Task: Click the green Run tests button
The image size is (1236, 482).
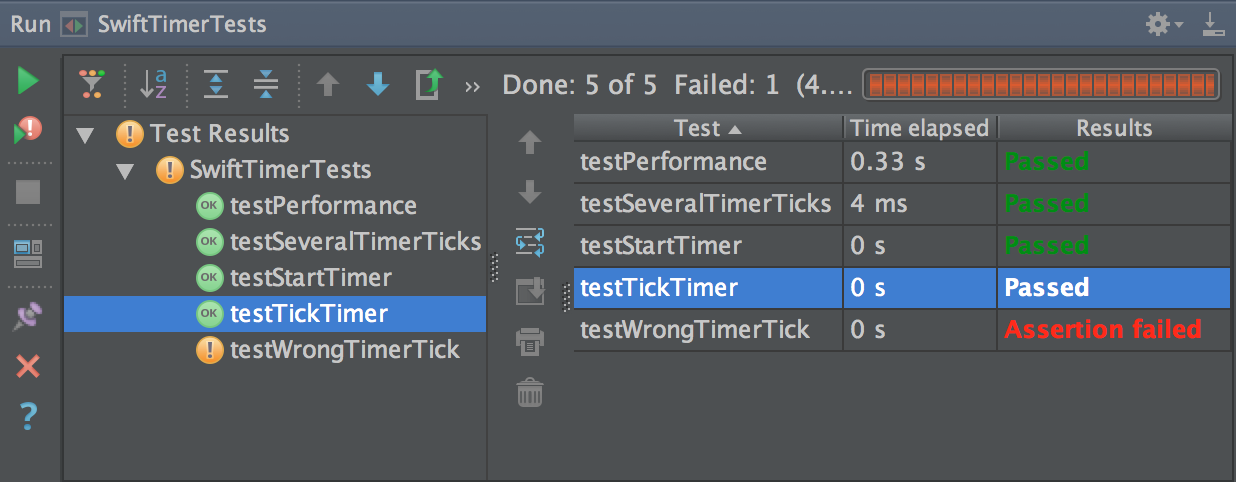Action: (28, 81)
